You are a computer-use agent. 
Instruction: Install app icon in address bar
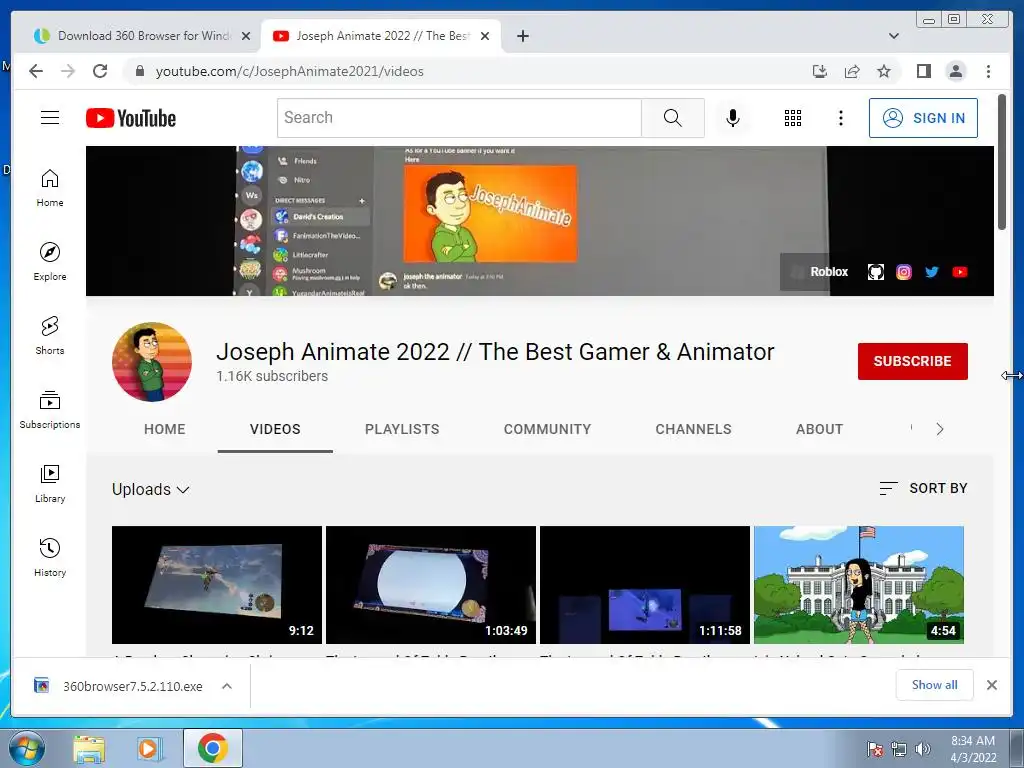(820, 71)
